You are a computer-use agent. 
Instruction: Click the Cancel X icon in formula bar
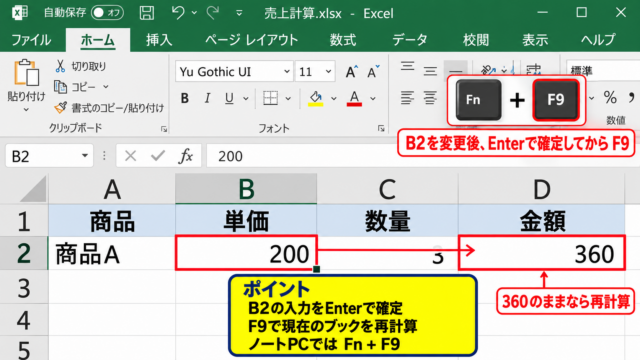131,156
